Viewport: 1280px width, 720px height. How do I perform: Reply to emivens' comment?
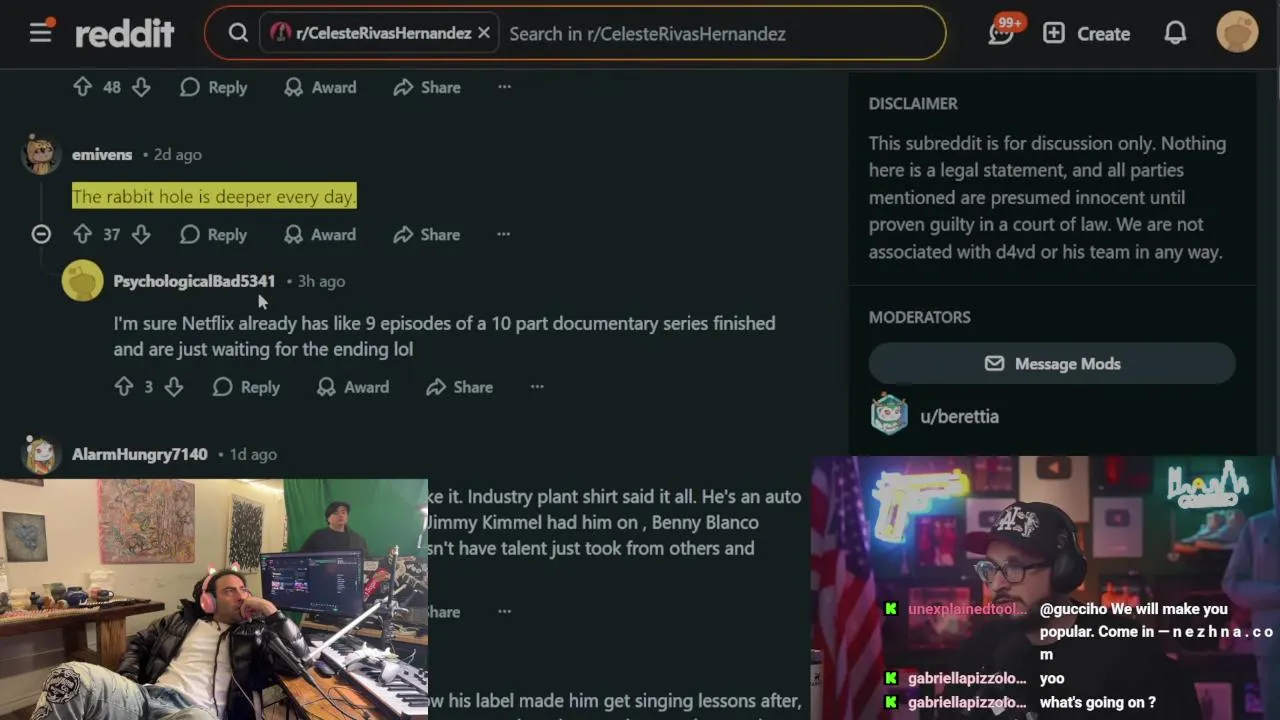pos(213,234)
